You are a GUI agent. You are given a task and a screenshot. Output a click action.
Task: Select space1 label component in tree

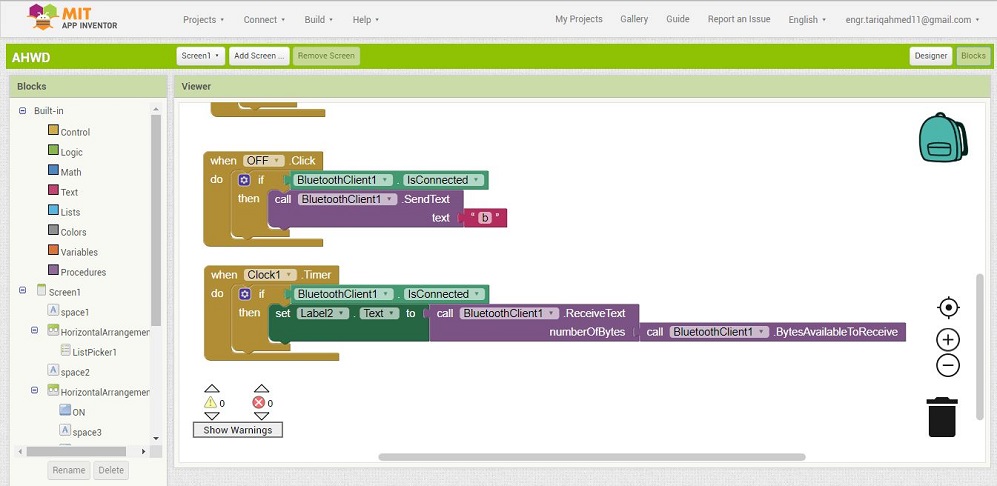pyautogui.click(x=69, y=312)
